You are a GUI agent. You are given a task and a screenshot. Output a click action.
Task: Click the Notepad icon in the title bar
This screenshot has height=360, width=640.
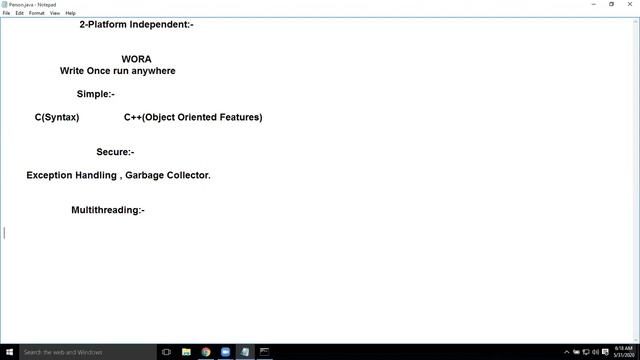point(4,4)
